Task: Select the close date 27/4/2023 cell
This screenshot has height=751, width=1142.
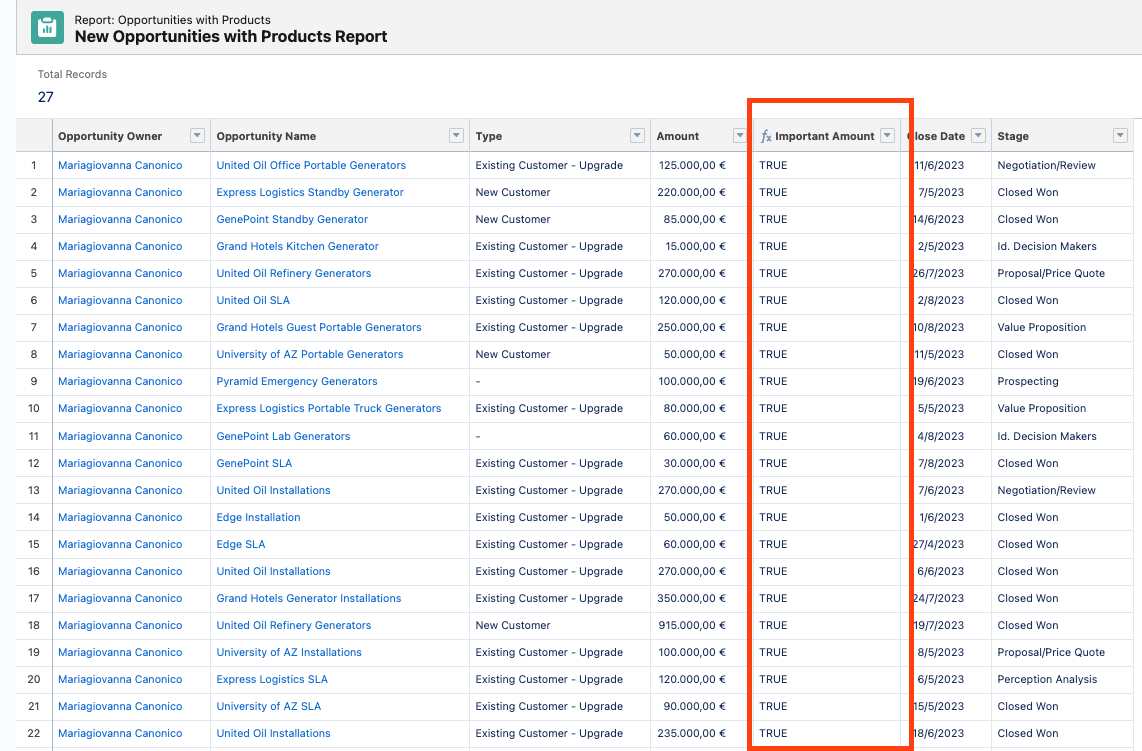Action: click(x=939, y=544)
